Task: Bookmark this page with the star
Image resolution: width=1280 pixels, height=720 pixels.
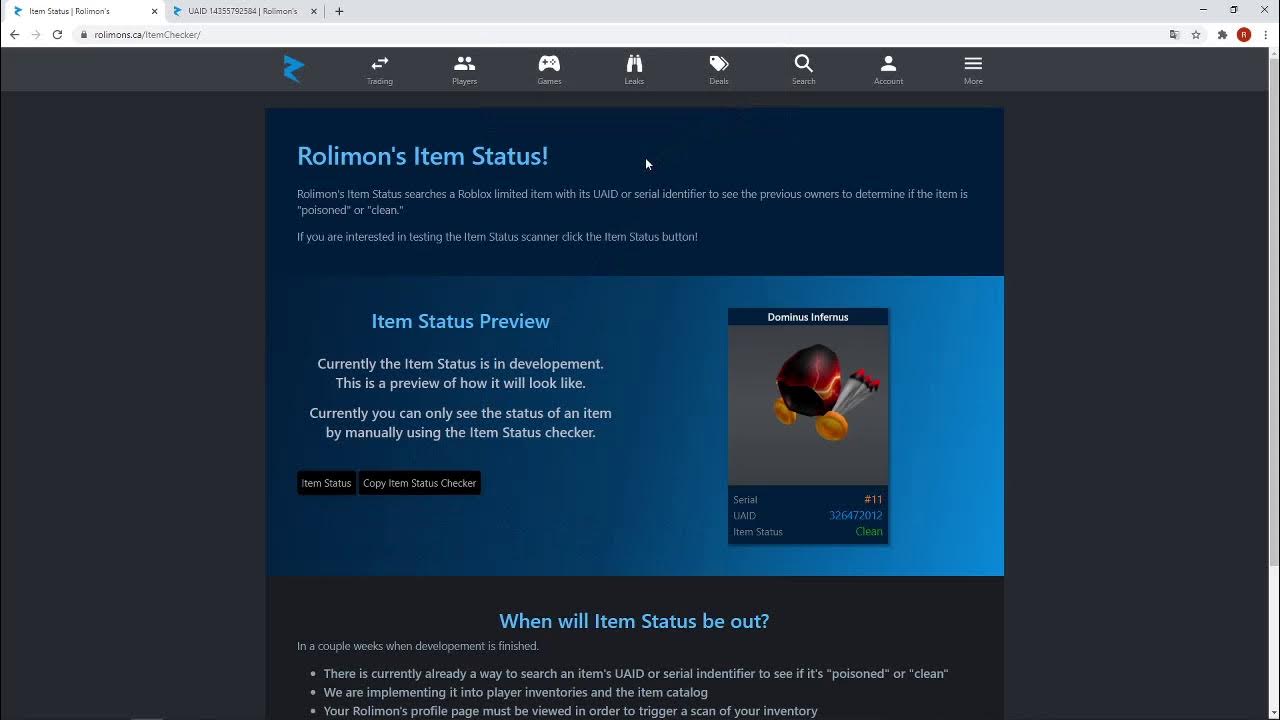Action: point(1196,34)
